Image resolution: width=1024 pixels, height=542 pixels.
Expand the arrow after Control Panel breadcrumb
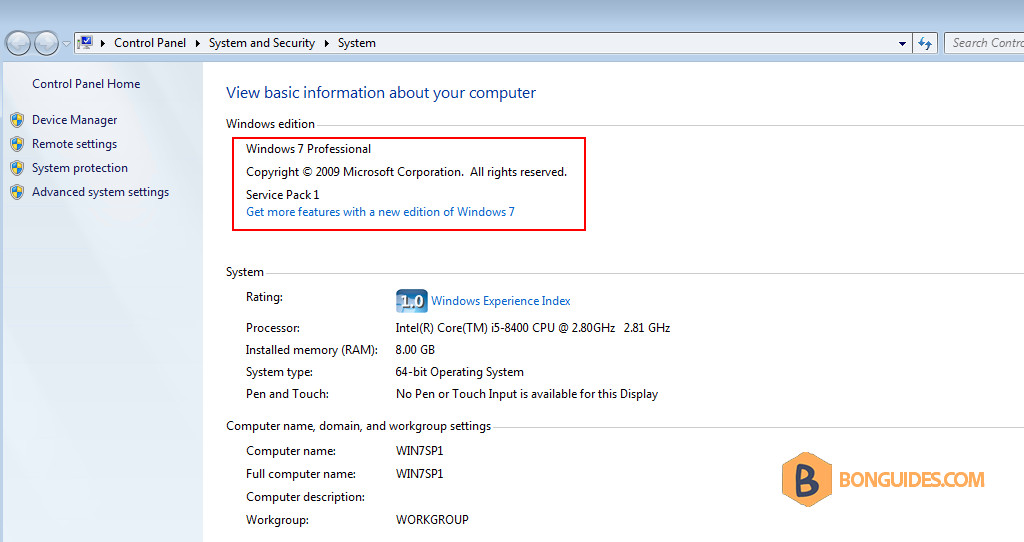197,43
